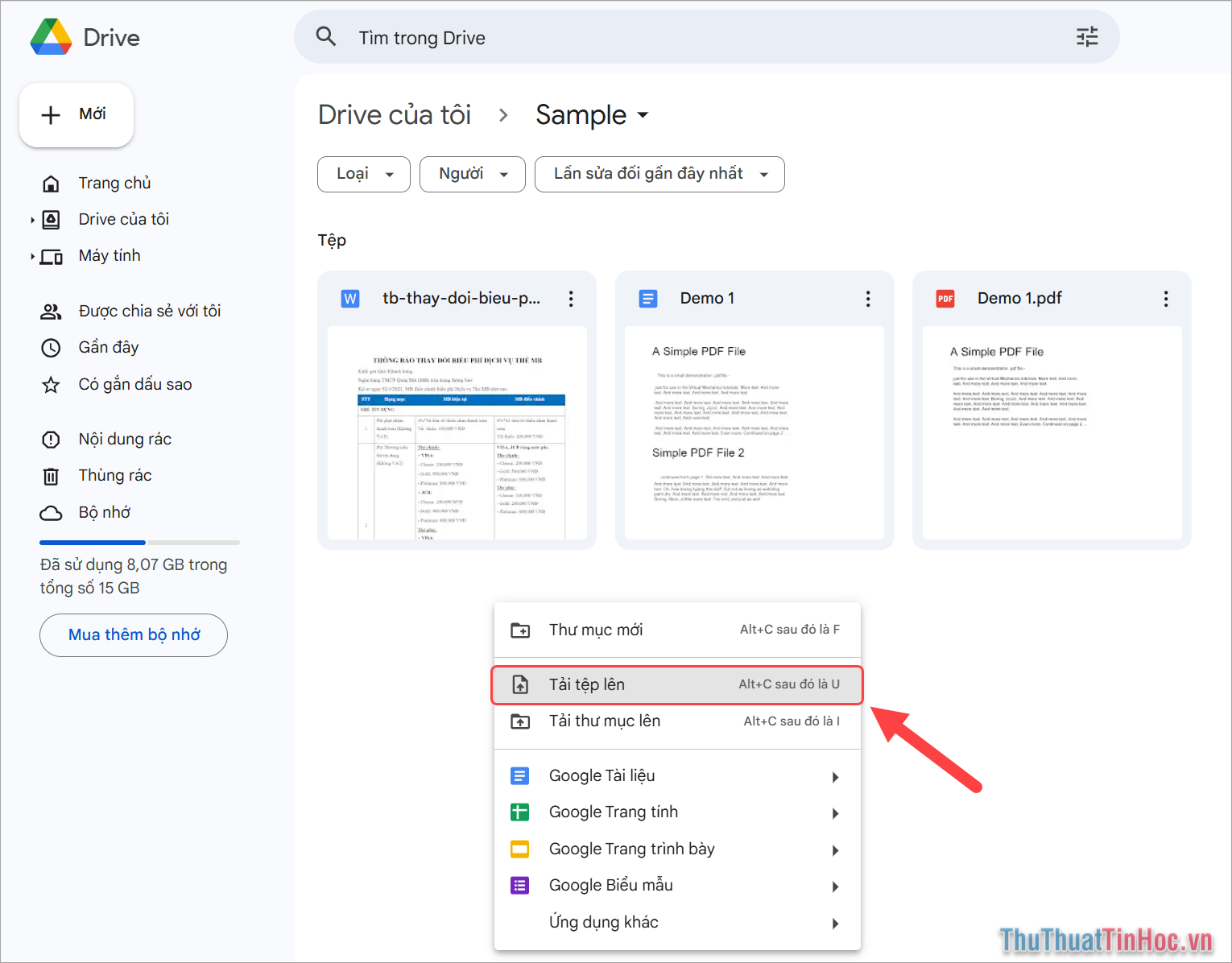Screen dimensions: 1232x963
Task: Open more options for Demo 1 document
Action: click(x=868, y=299)
